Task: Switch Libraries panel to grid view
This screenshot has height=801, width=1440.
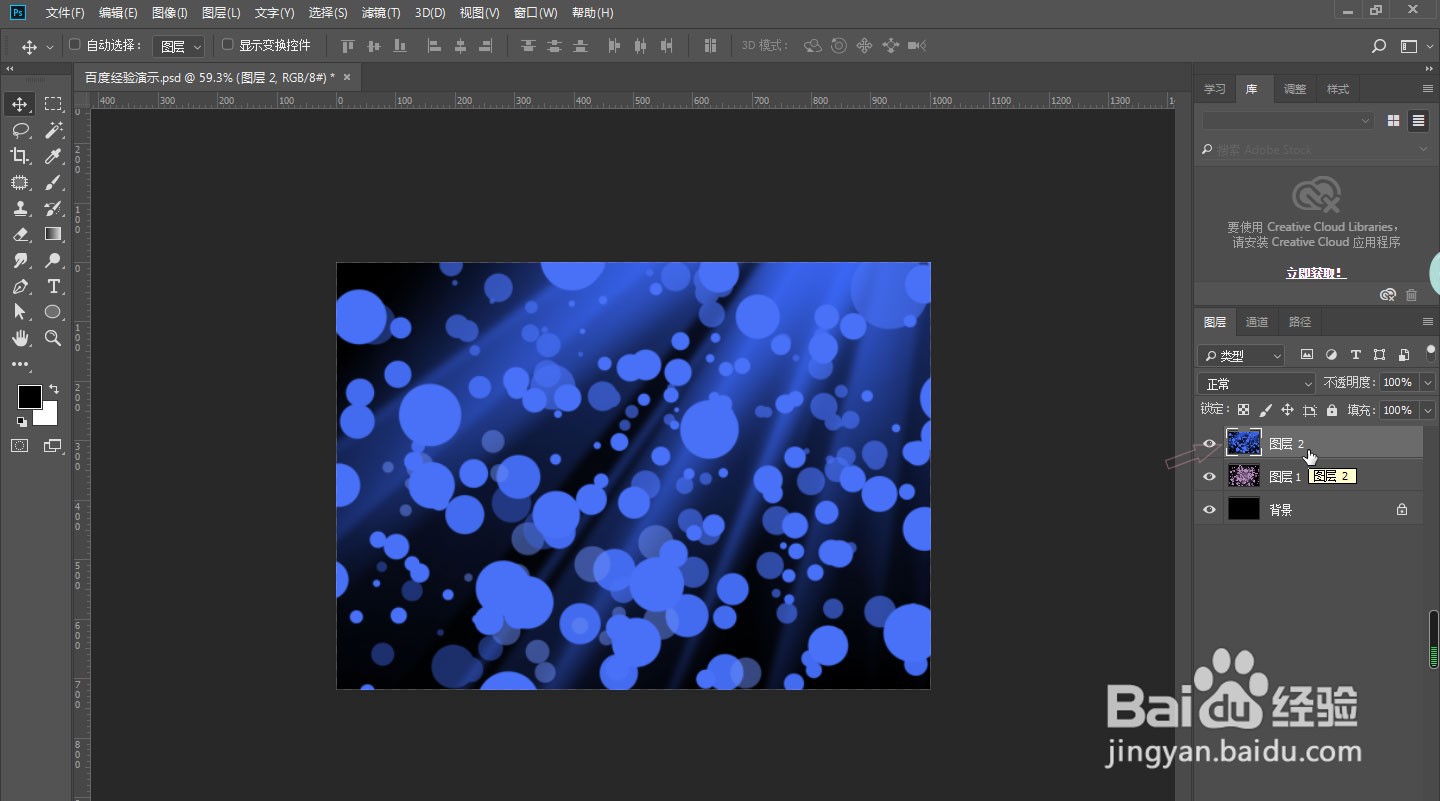Action: [1393, 120]
